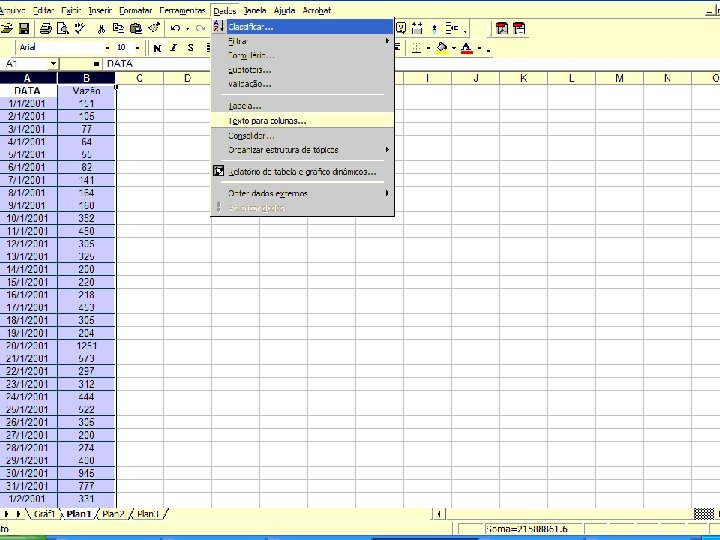Open Print Preview from the toolbar

coord(62,28)
